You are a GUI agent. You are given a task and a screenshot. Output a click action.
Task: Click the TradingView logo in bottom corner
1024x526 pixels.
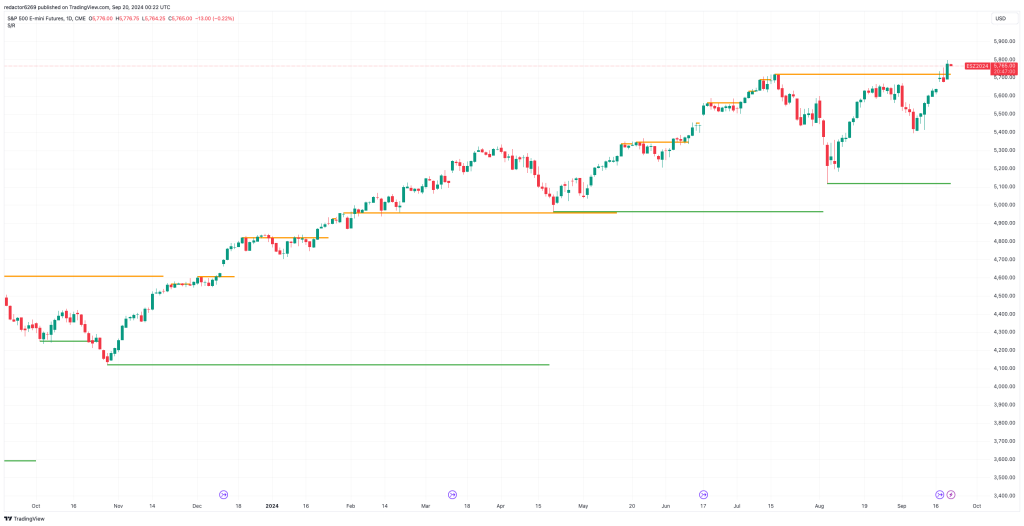[x=27, y=518]
